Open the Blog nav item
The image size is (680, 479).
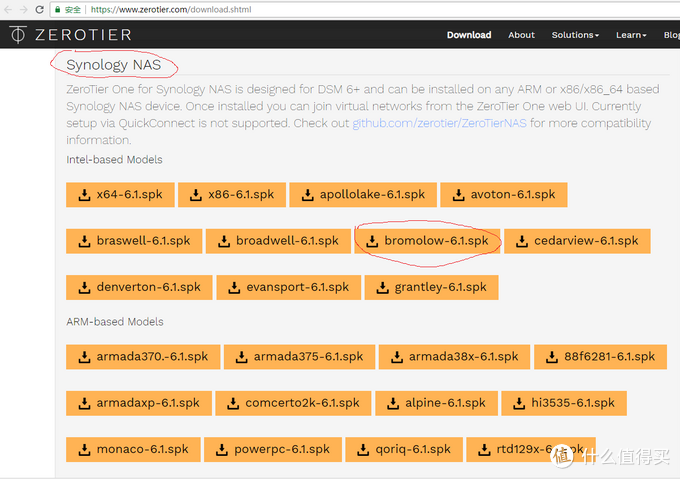(670, 35)
